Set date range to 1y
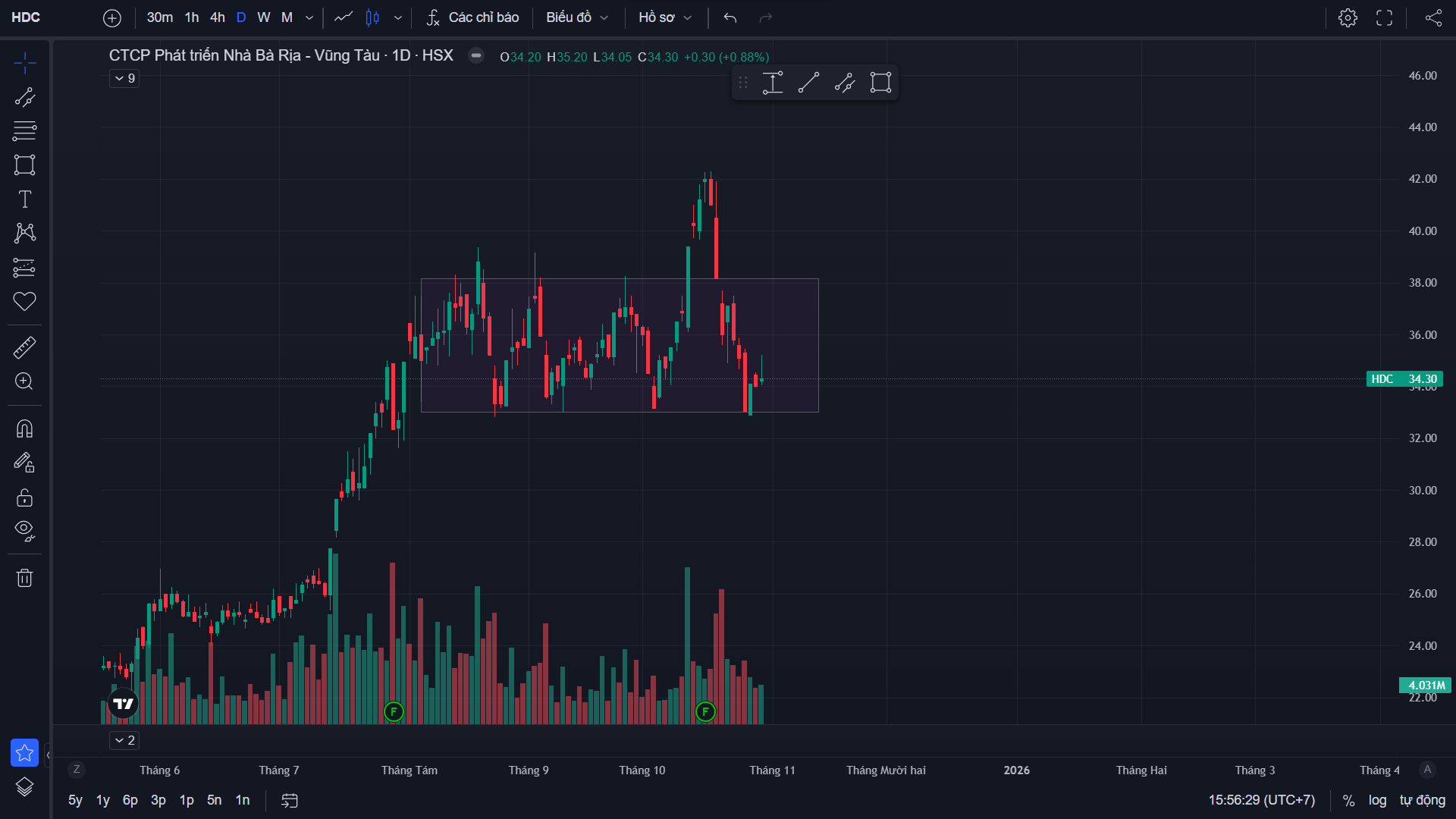This screenshot has height=819, width=1456. click(x=102, y=800)
